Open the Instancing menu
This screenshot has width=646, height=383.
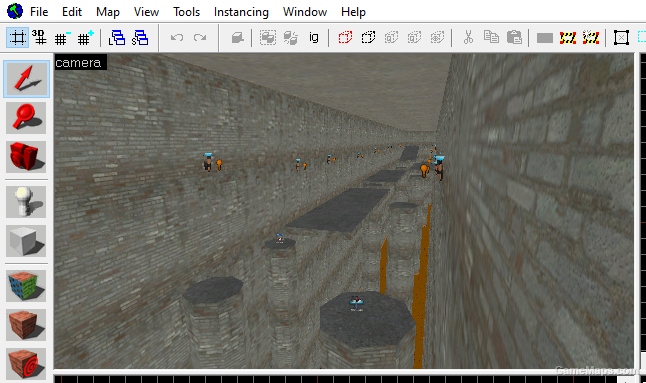pos(241,12)
